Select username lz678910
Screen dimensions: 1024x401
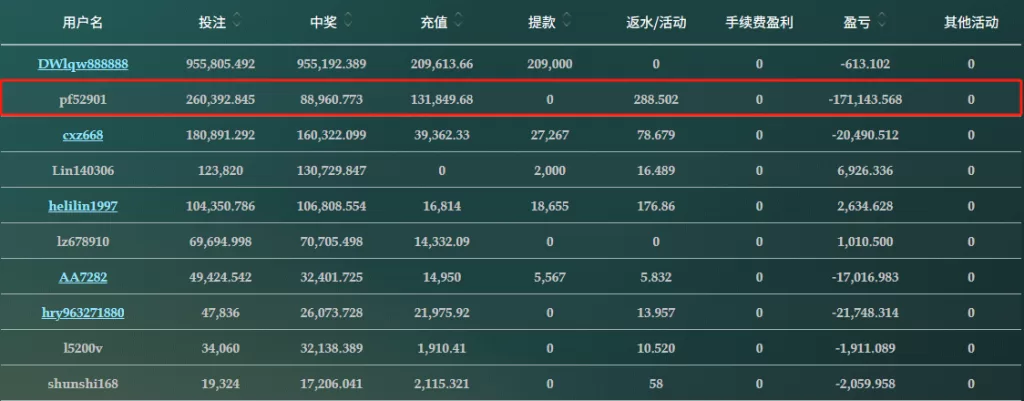pyautogui.click(x=83, y=242)
